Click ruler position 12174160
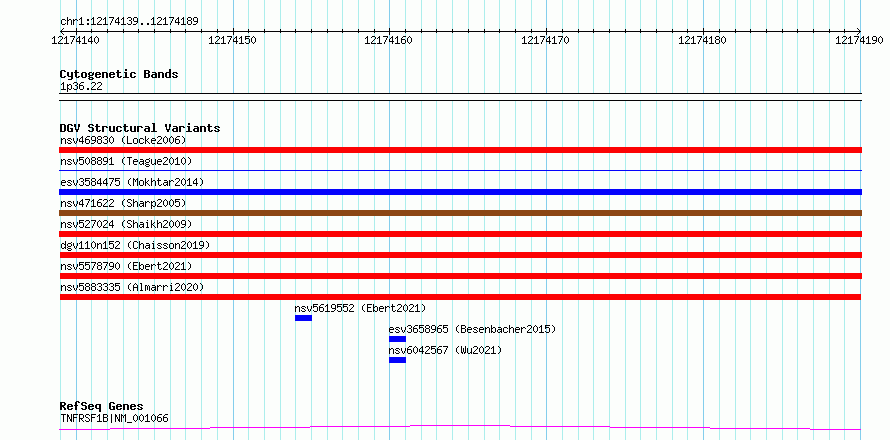Screen dimensions: 890x440 (389, 40)
